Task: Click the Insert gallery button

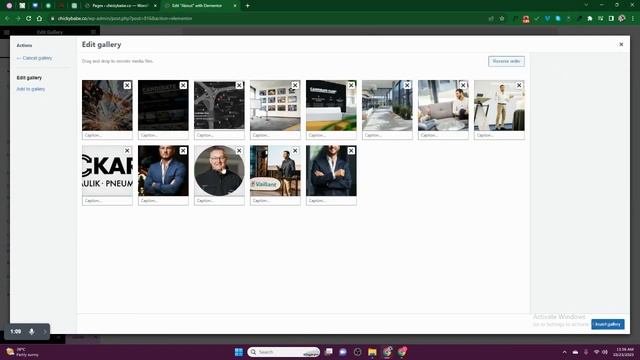Action: click(x=608, y=324)
